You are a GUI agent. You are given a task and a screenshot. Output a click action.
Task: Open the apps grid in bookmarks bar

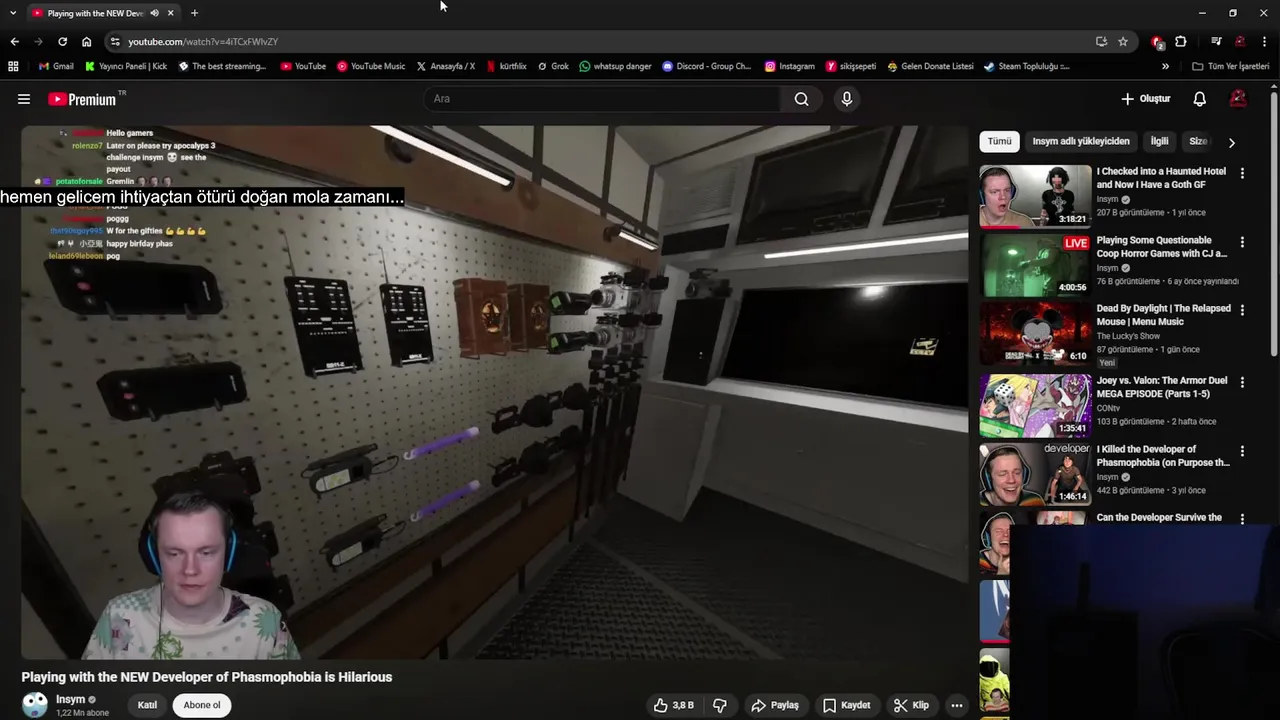click(x=13, y=66)
